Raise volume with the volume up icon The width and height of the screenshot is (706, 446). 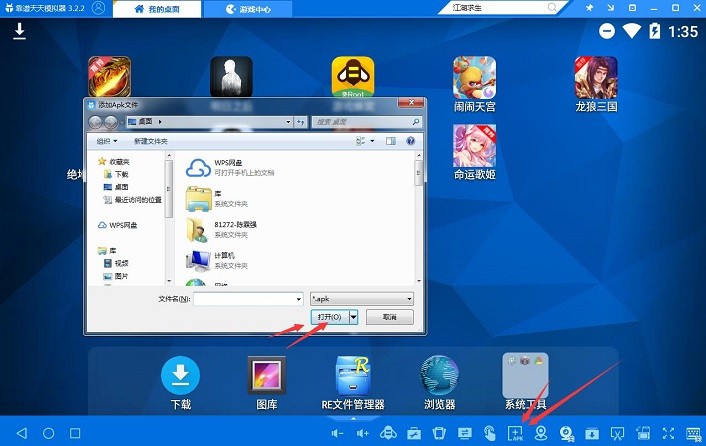click(x=362, y=433)
